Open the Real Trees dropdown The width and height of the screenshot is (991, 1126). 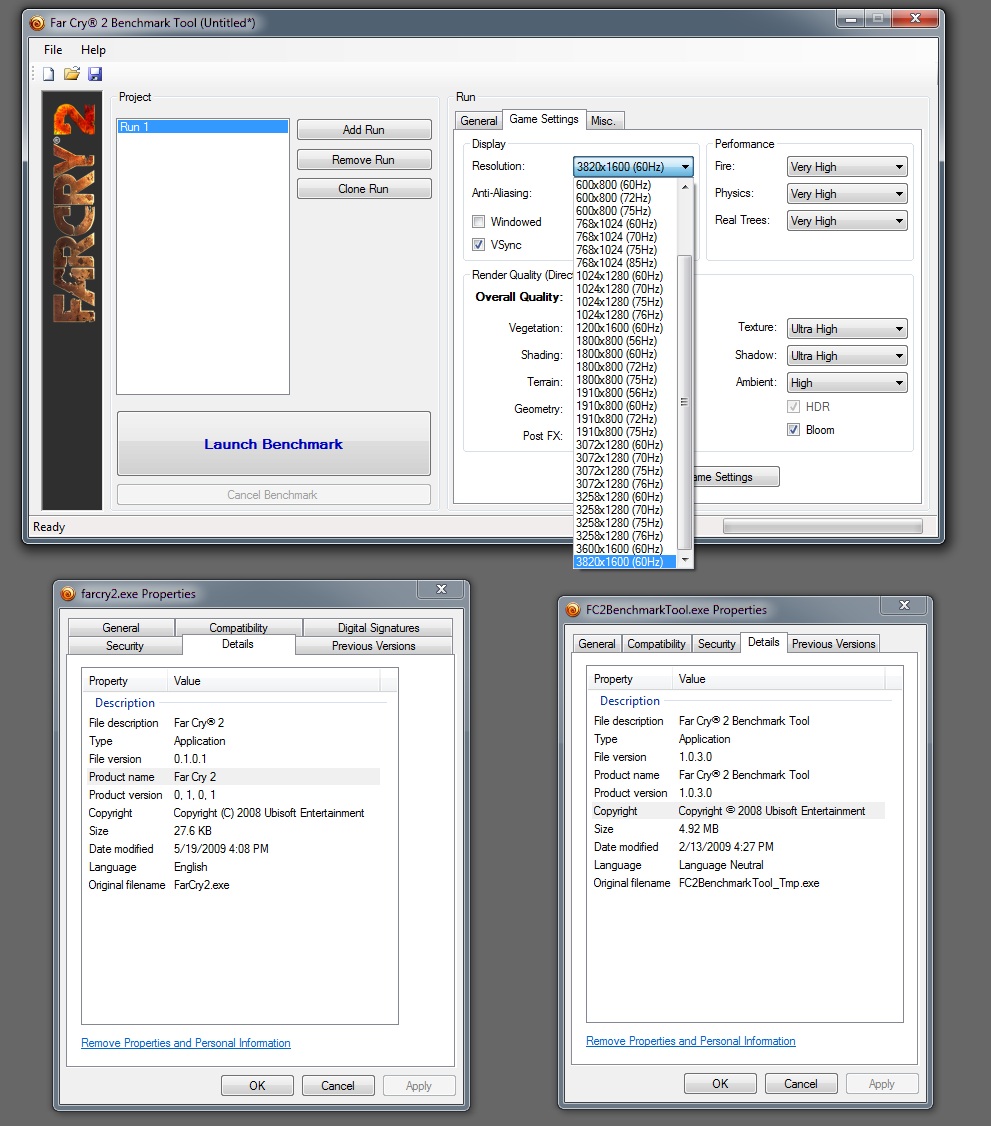pos(847,221)
